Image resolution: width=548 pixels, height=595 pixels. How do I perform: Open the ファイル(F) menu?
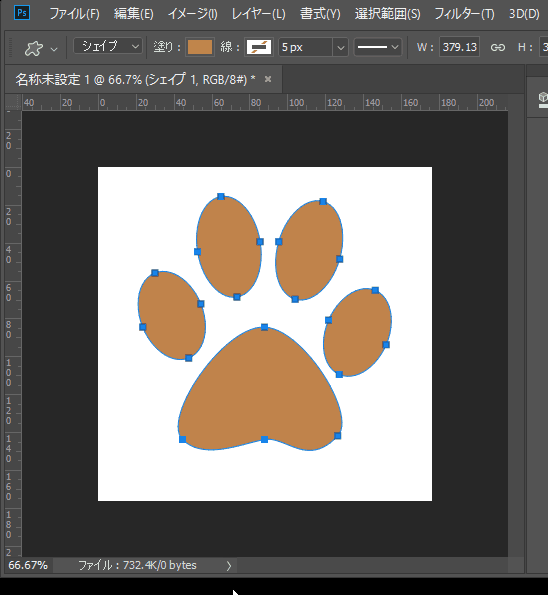point(74,14)
